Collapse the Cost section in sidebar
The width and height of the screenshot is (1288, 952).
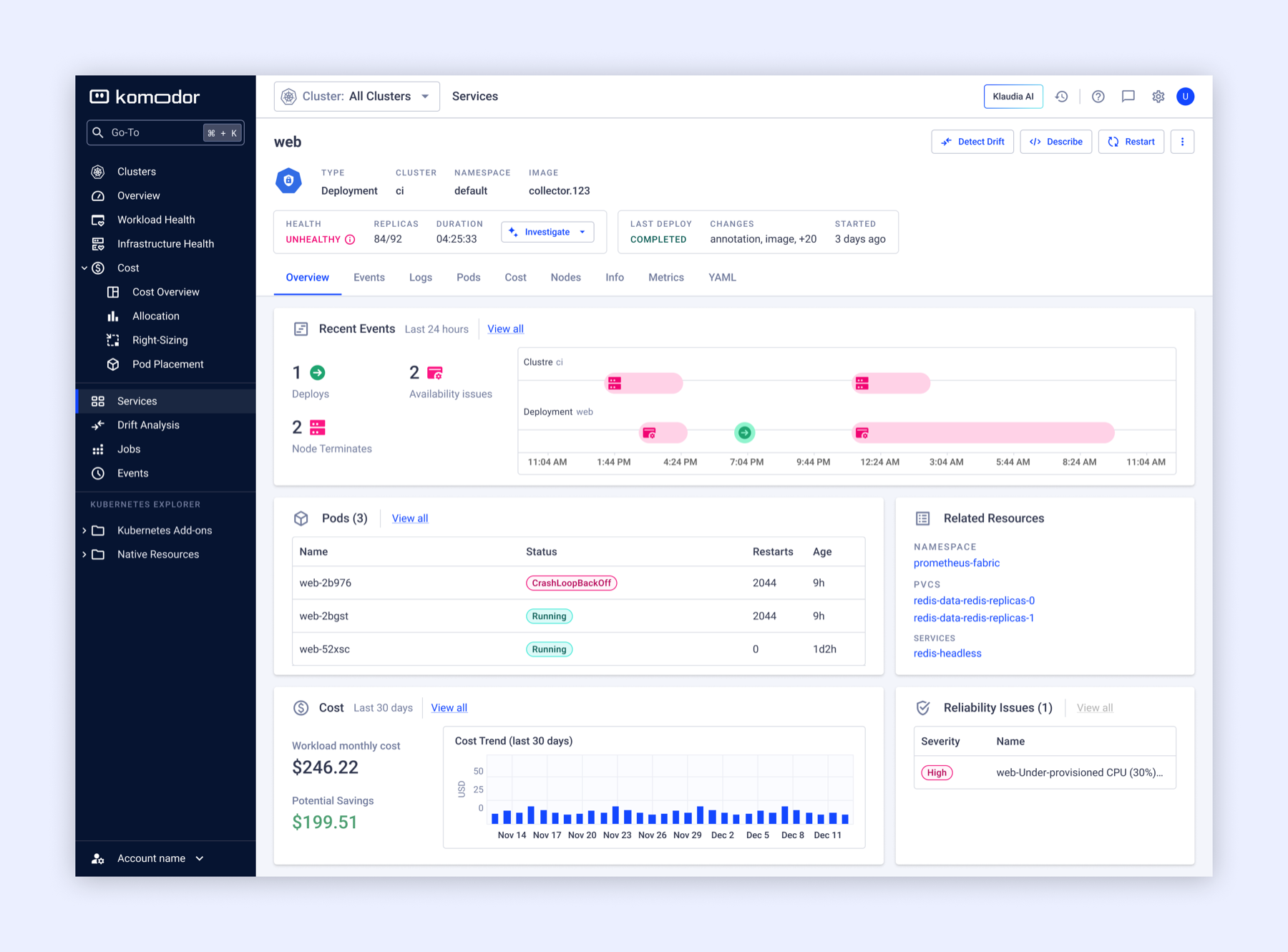coord(84,268)
